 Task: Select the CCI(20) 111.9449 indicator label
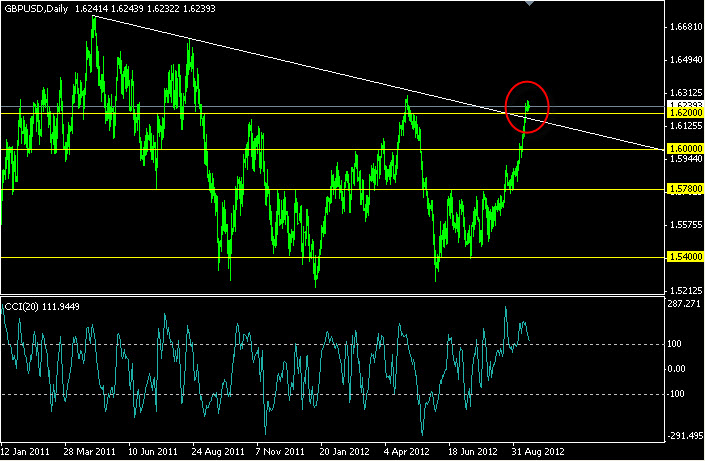[x=42, y=307]
